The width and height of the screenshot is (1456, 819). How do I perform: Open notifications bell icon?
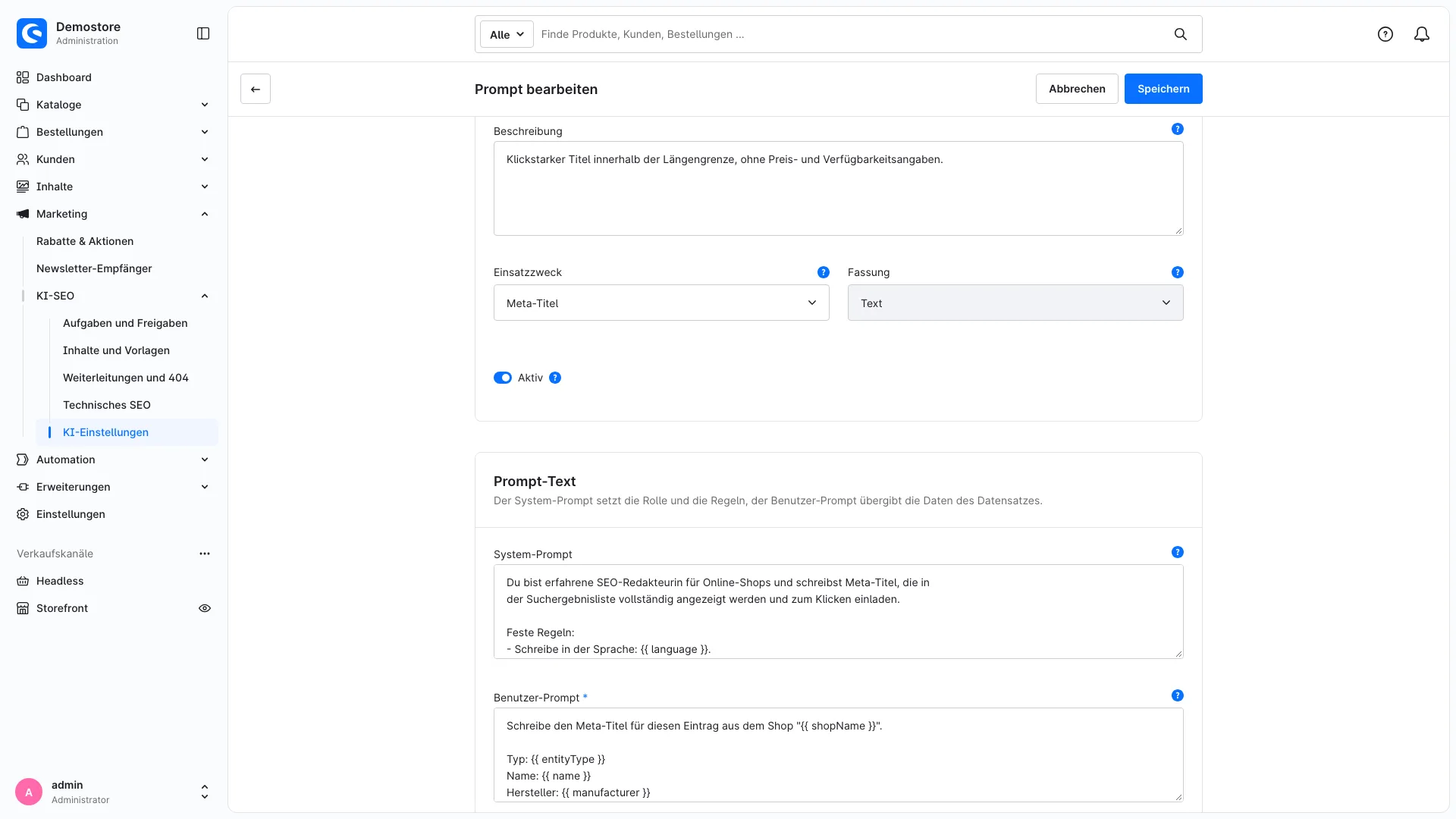click(1422, 34)
